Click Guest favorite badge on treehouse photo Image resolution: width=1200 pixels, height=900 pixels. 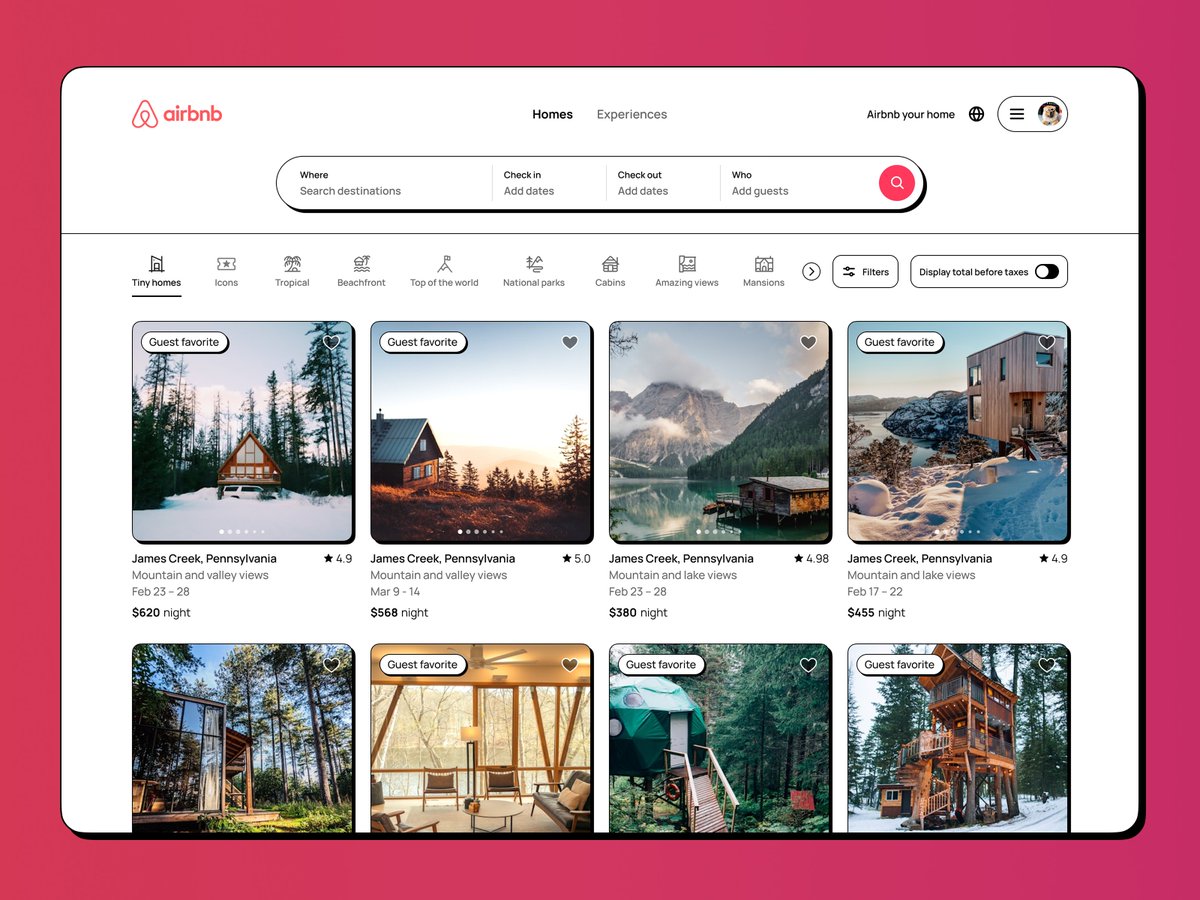[x=899, y=664]
